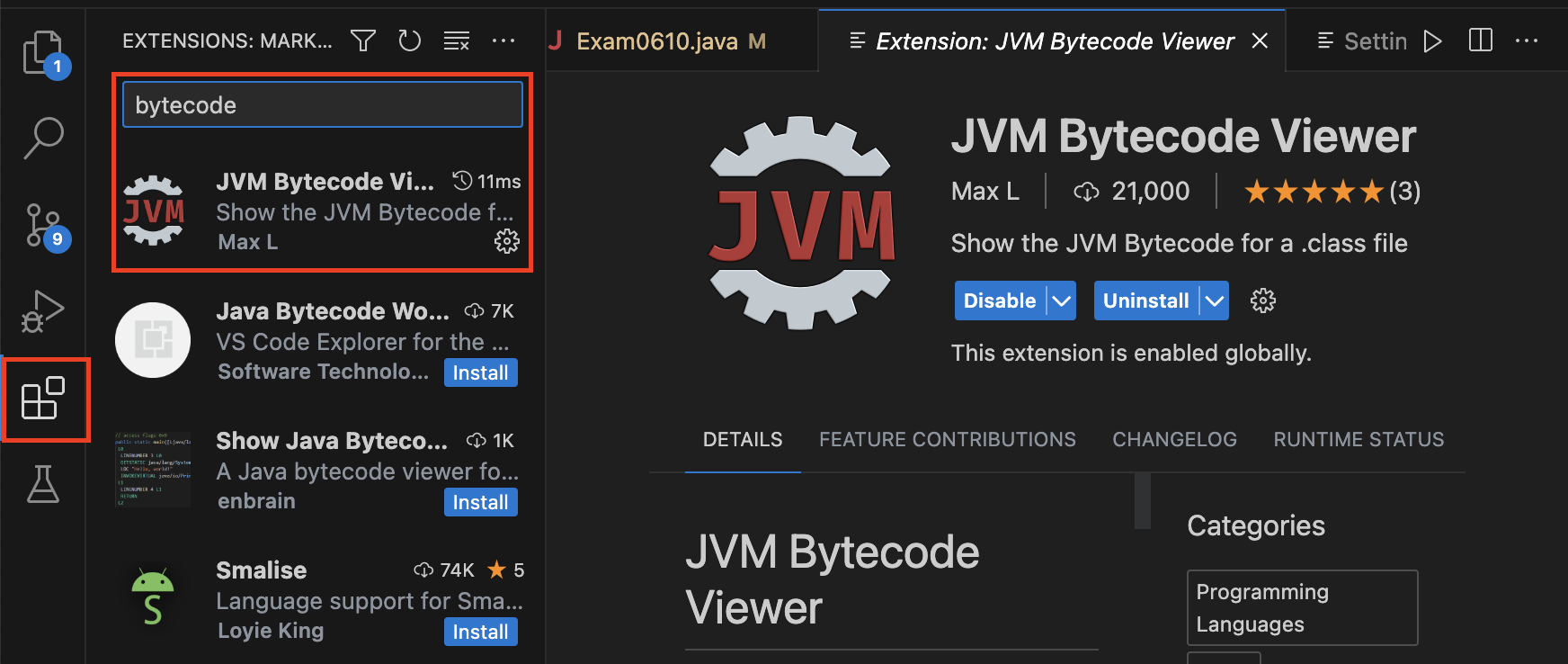Click the Disable button
Image resolution: width=1568 pixels, height=664 pixels.
click(1000, 301)
